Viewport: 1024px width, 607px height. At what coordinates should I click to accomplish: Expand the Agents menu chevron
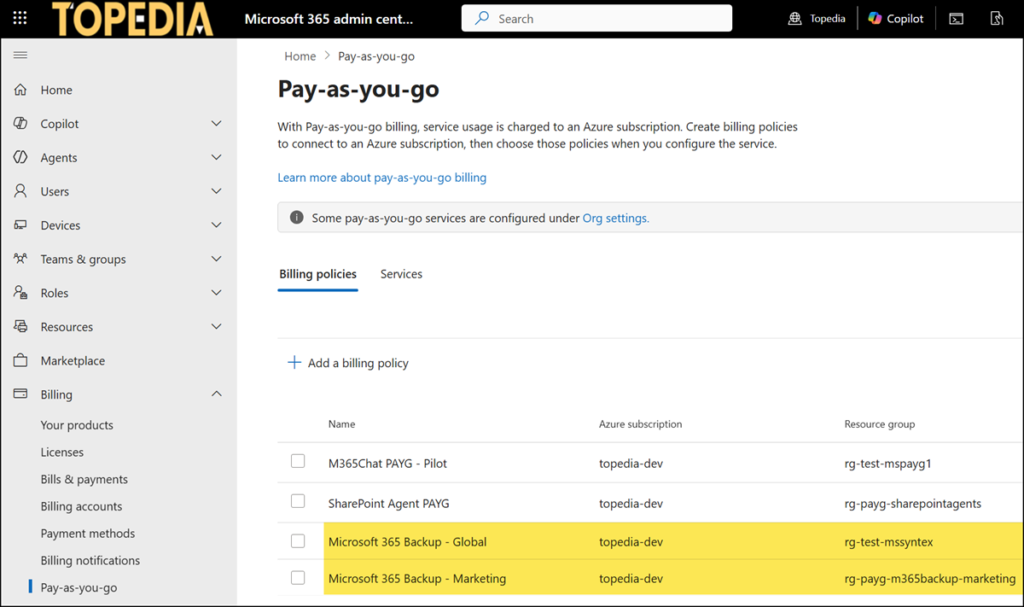click(216, 157)
